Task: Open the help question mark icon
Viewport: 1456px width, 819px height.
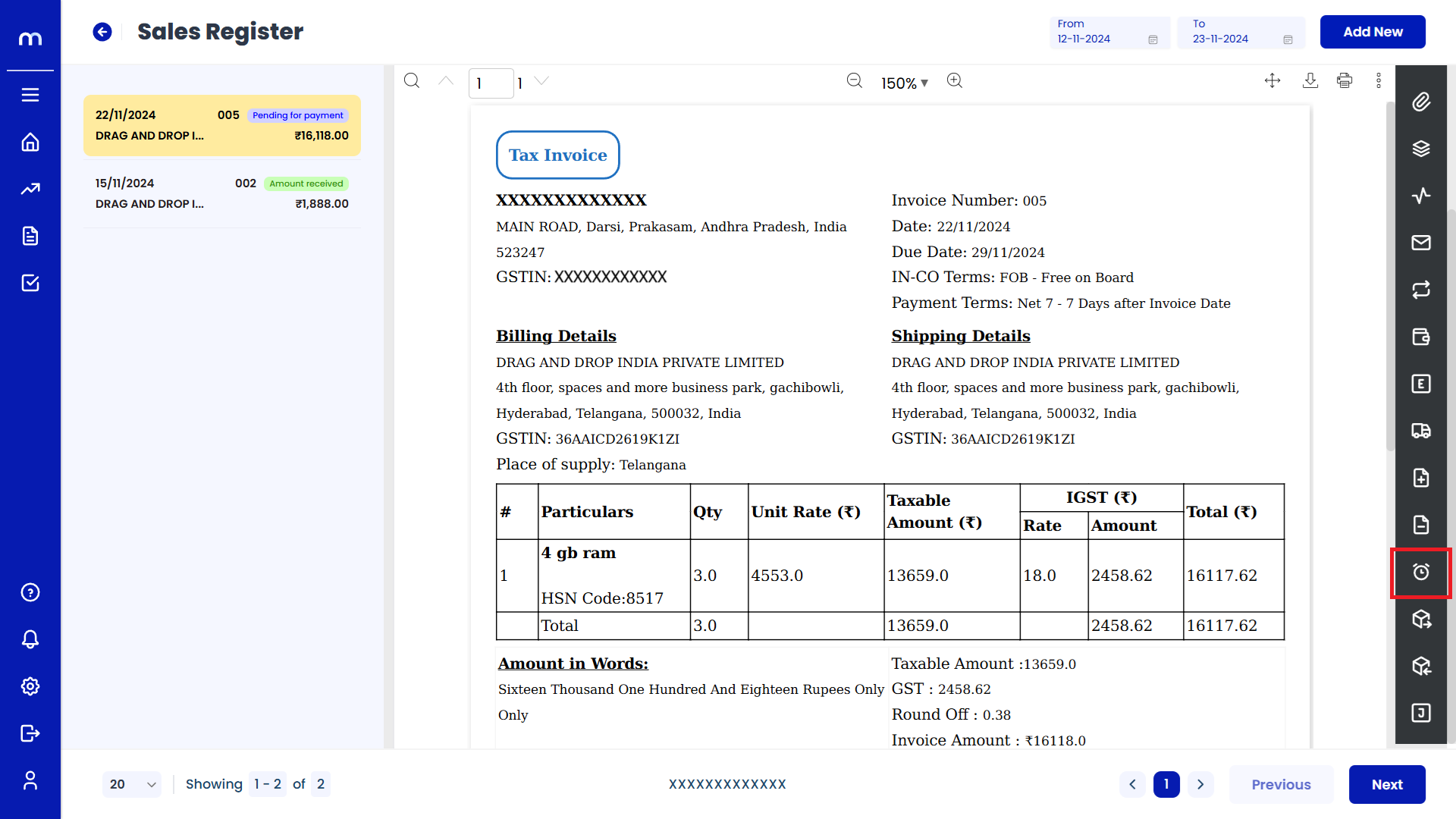Action: [x=30, y=592]
